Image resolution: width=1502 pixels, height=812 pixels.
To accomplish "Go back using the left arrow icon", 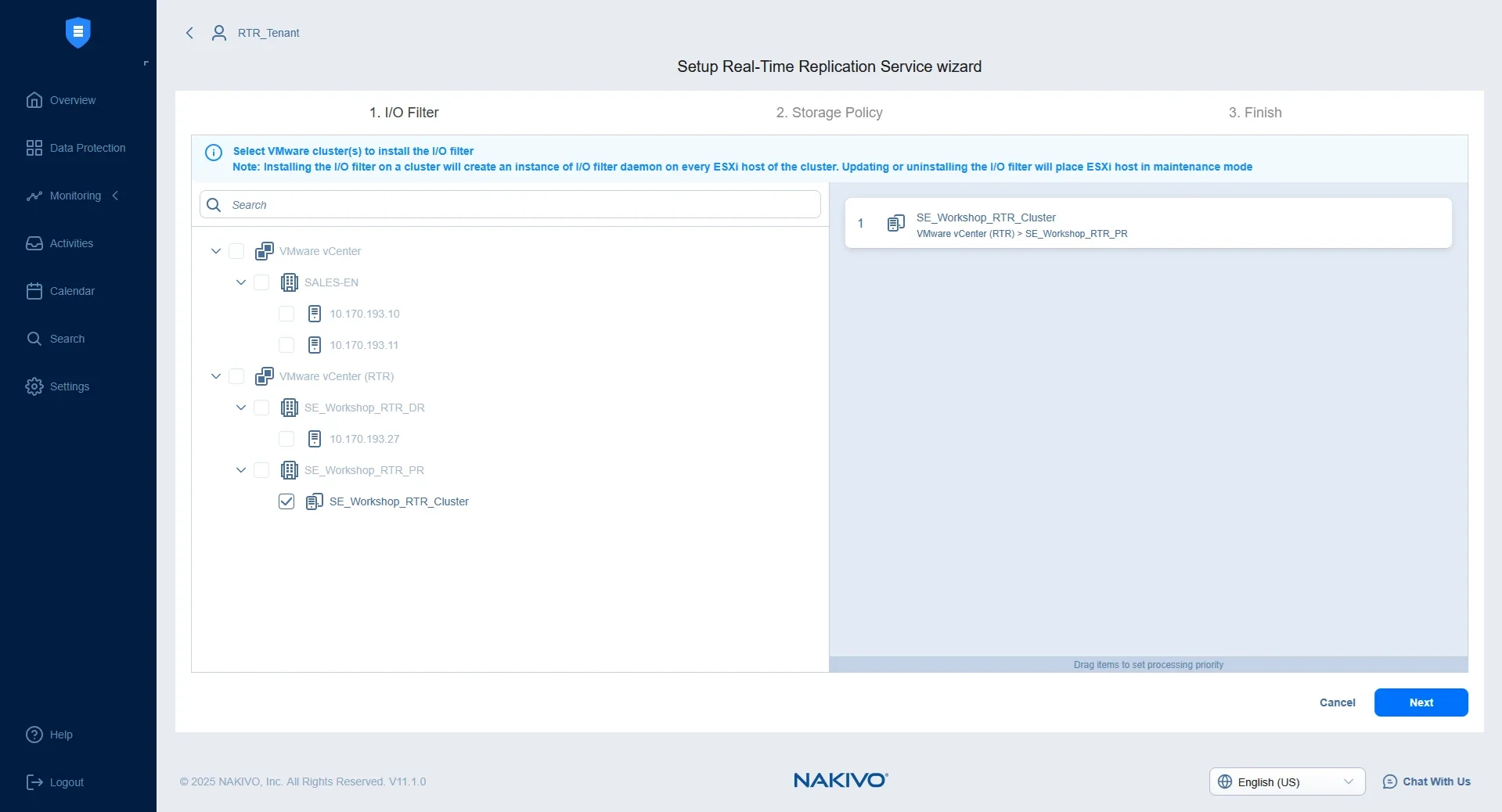I will click(189, 33).
